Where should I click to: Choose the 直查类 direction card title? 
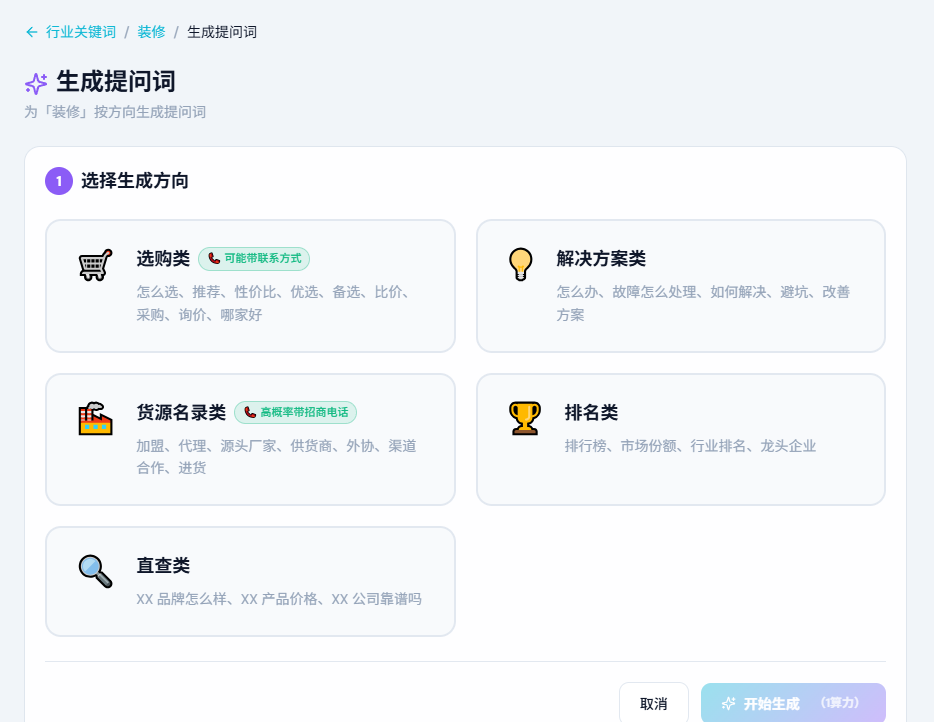163,565
